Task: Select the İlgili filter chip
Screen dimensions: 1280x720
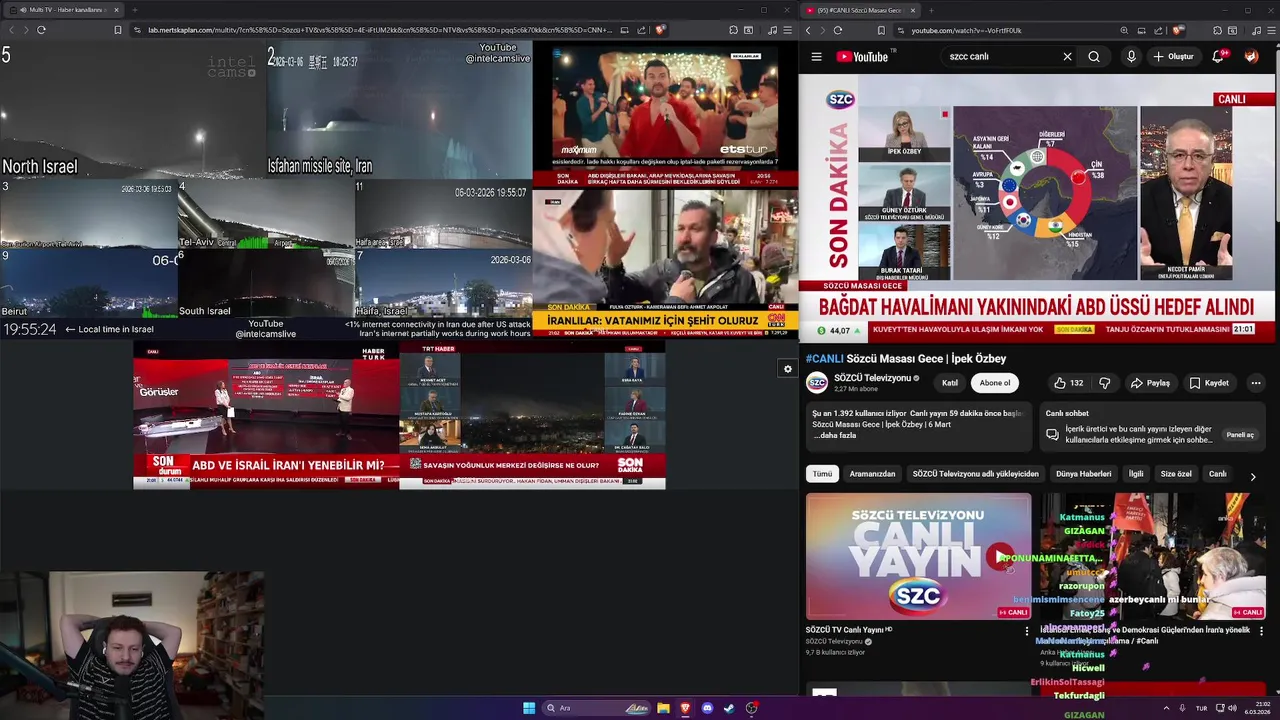Action: [1136, 474]
